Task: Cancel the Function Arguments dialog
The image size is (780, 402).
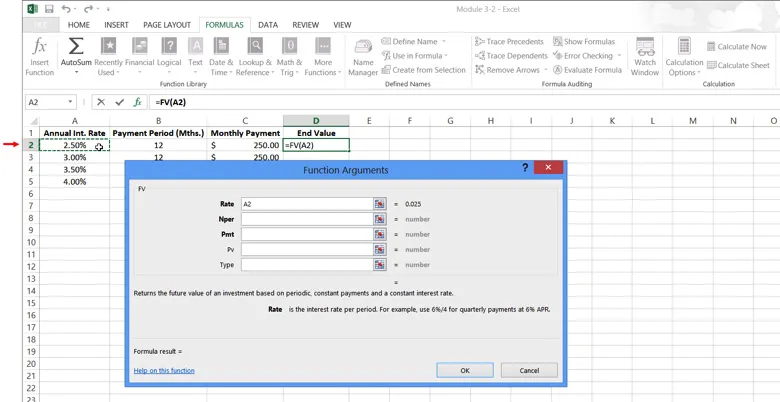Action: [529, 370]
